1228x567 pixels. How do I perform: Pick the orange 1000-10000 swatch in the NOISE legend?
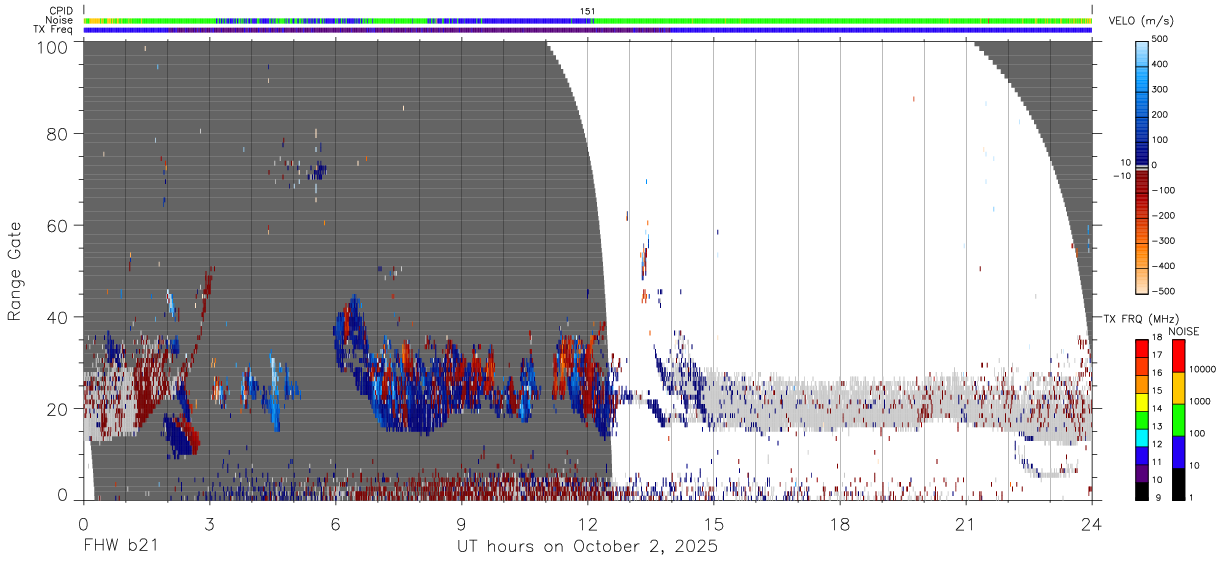[x=1177, y=388]
